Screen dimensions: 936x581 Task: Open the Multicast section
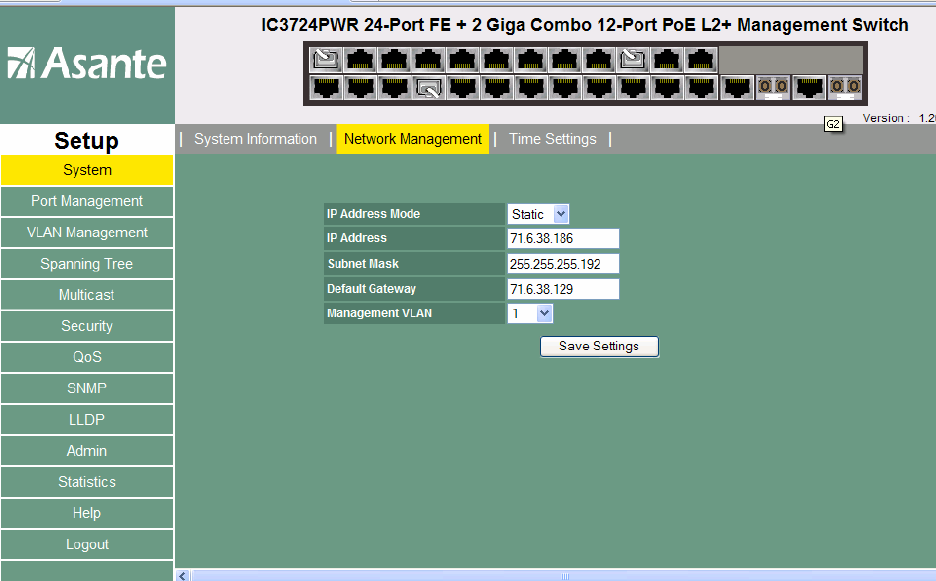point(87,295)
